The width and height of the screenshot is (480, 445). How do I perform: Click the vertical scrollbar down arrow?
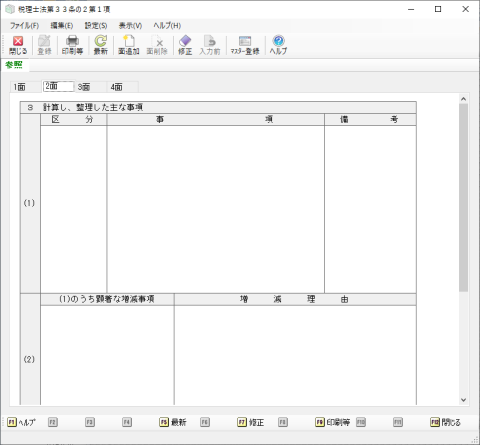tap(463, 400)
